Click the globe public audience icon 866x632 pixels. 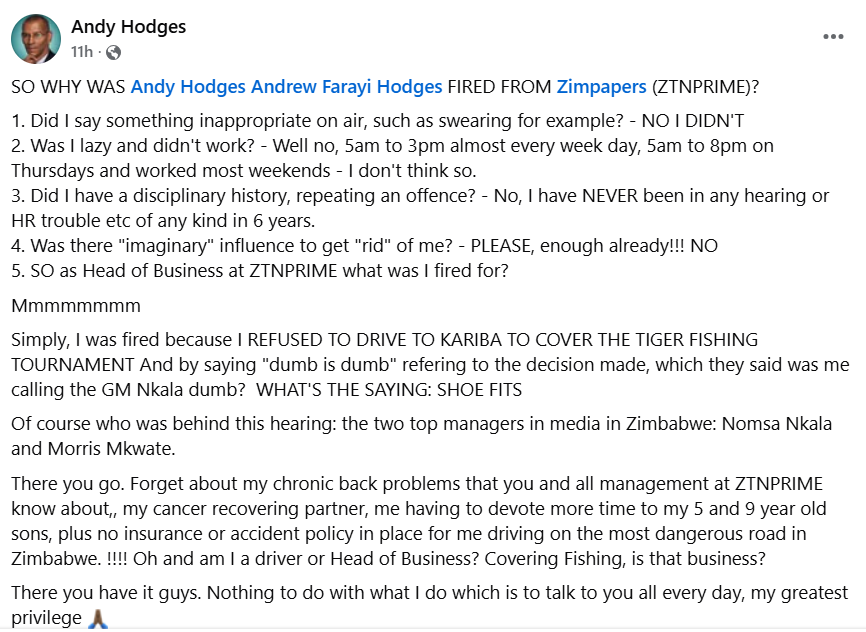[x=113, y=51]
